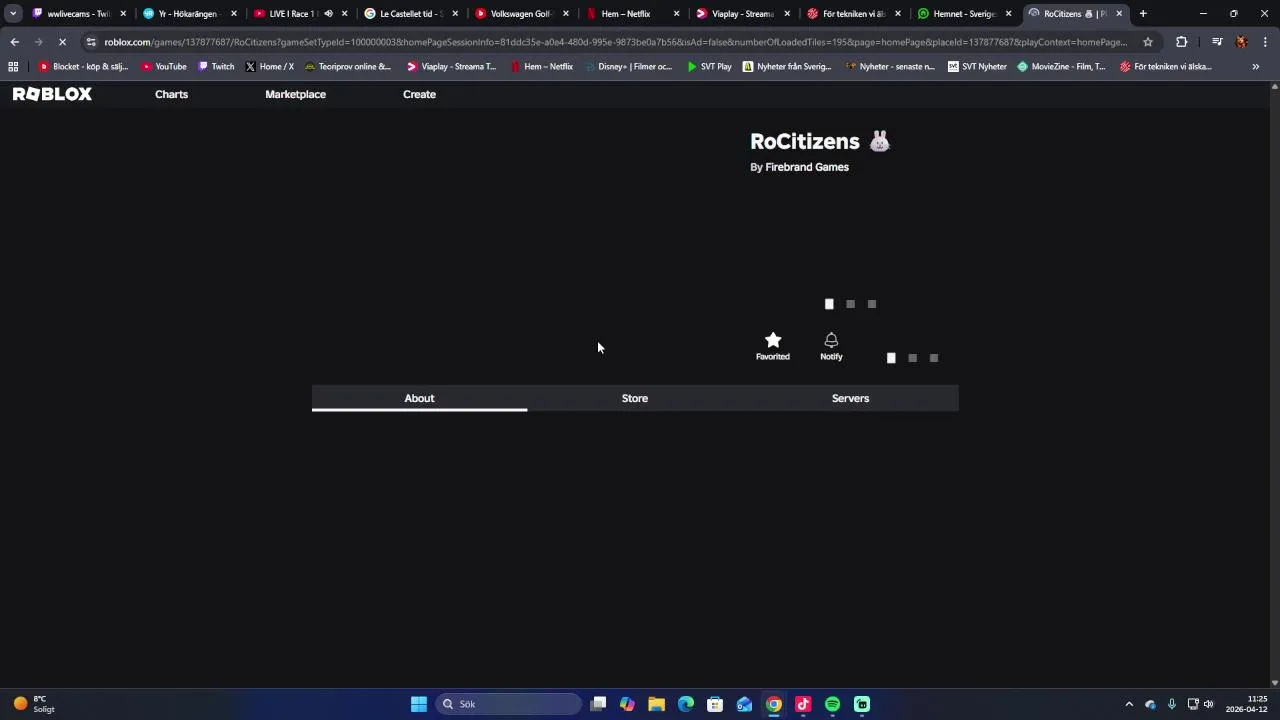The width and height of the screenshot is (1280, 720).
Task: Open the Chrome profile avatar
Action: [1241, 42]
